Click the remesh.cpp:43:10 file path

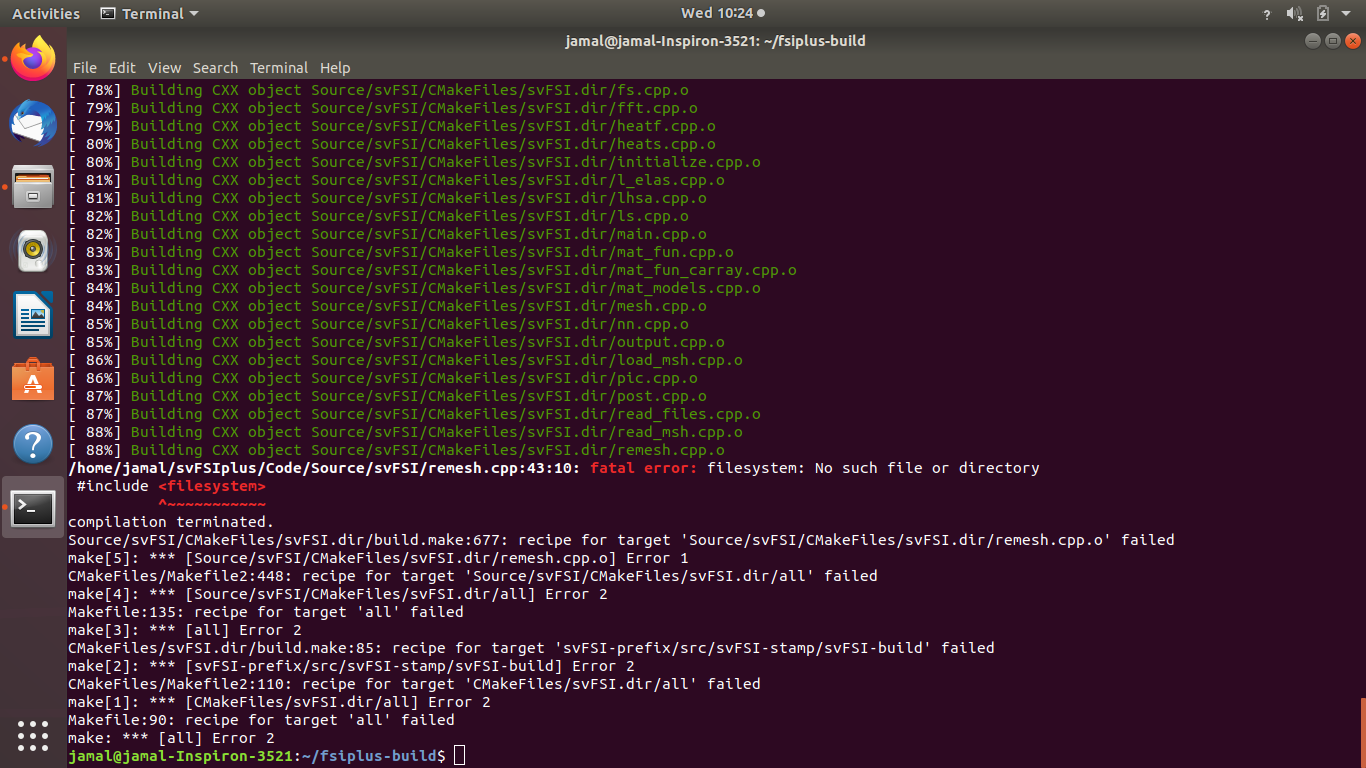(324, 468)
